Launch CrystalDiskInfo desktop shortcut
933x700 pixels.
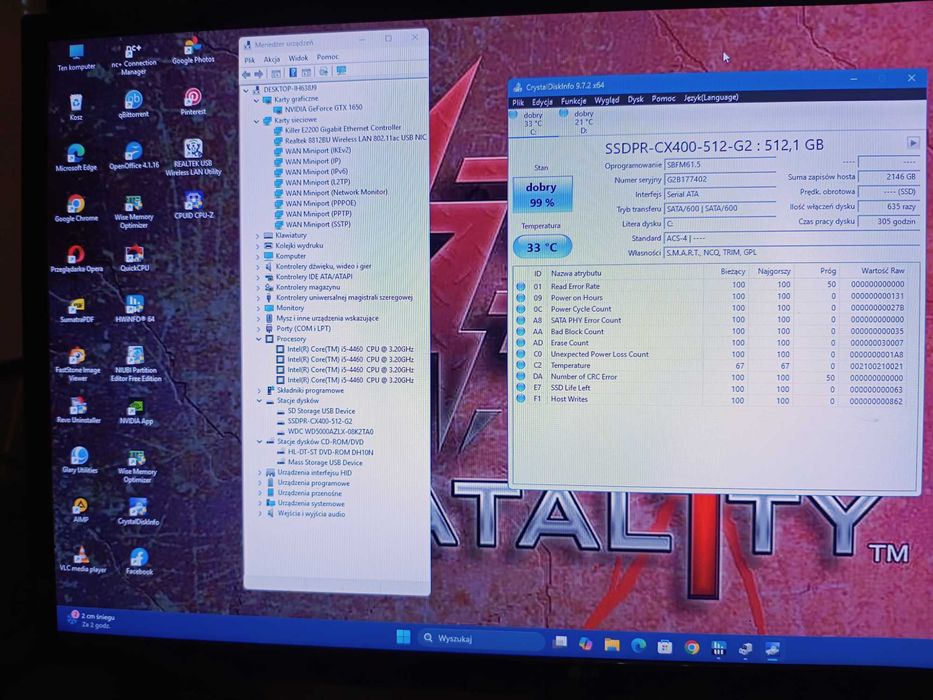coord(138,511)
